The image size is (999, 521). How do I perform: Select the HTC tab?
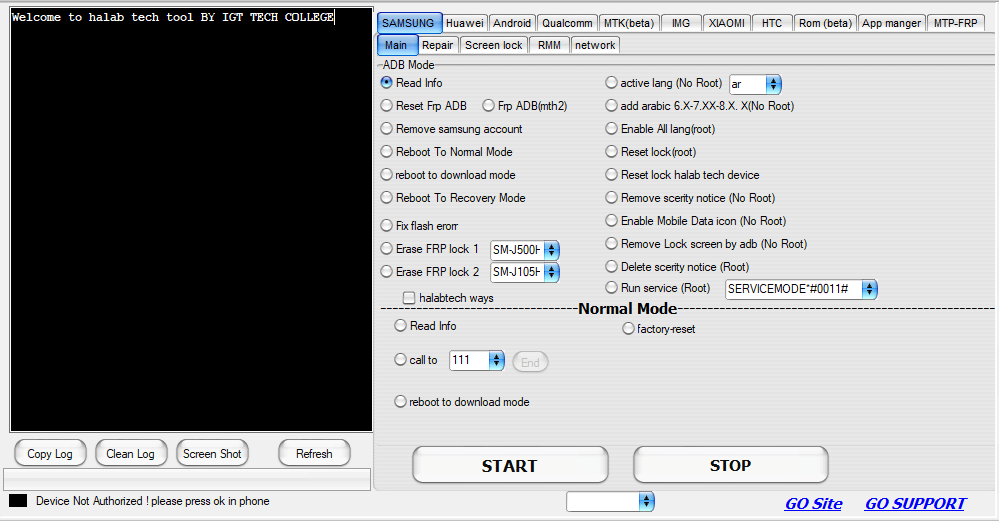click(x=772, y=24)
